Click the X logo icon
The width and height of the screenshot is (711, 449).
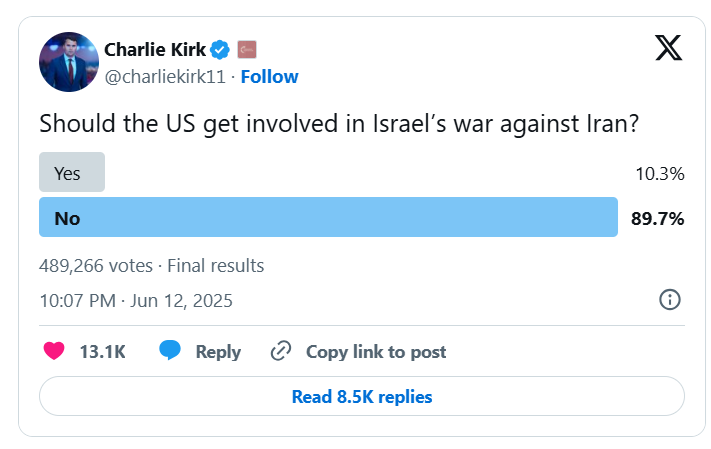coord(668,48)
